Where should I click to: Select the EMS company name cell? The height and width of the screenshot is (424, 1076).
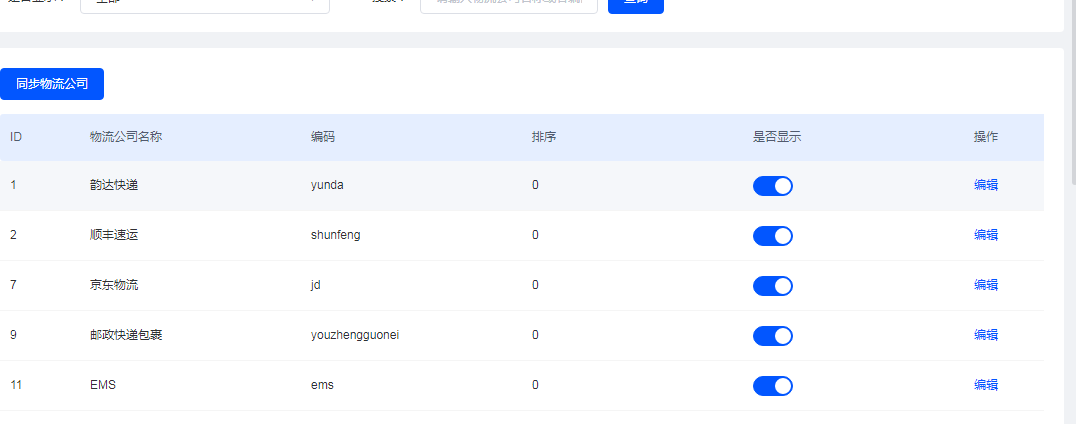(x=103, y=385)
